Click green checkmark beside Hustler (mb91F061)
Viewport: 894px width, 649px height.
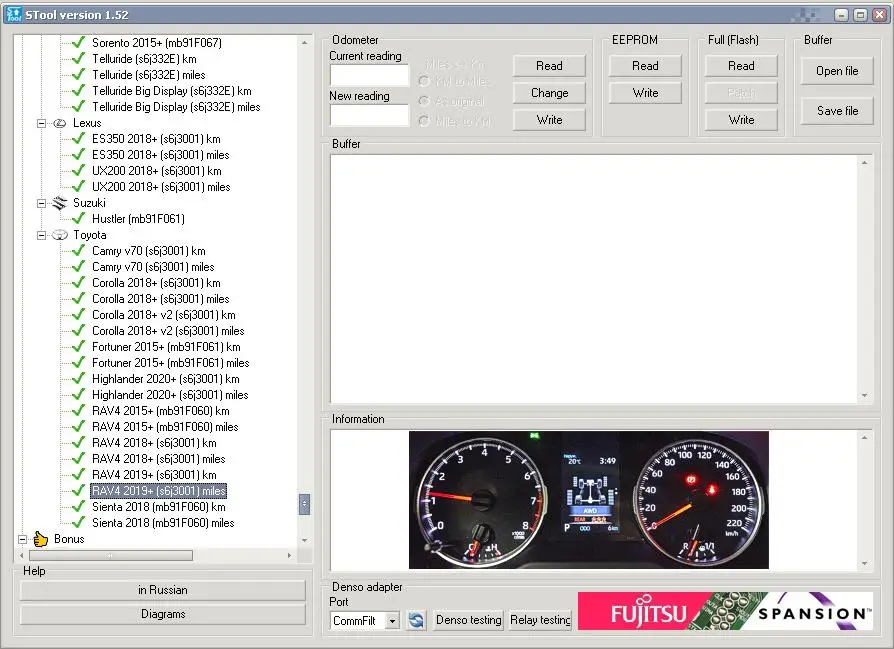79,218
